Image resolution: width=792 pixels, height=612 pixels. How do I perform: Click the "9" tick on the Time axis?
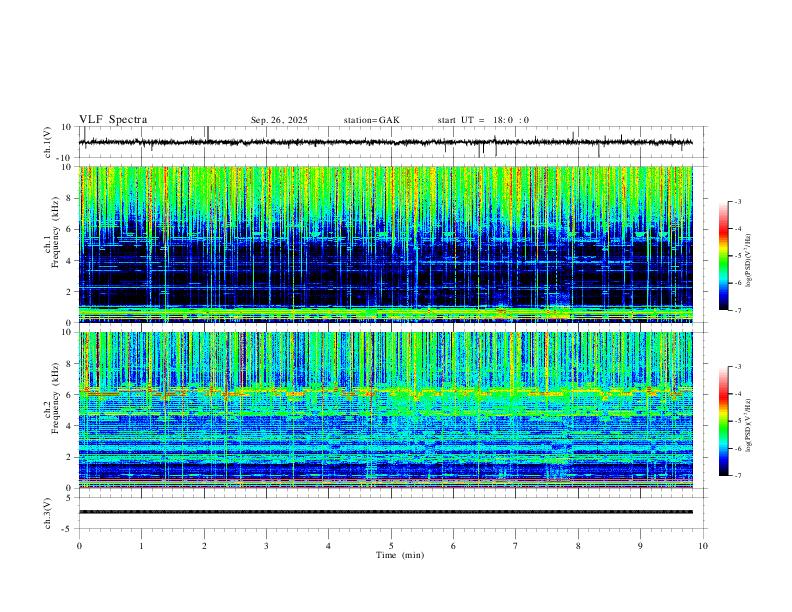pos(640,546)
